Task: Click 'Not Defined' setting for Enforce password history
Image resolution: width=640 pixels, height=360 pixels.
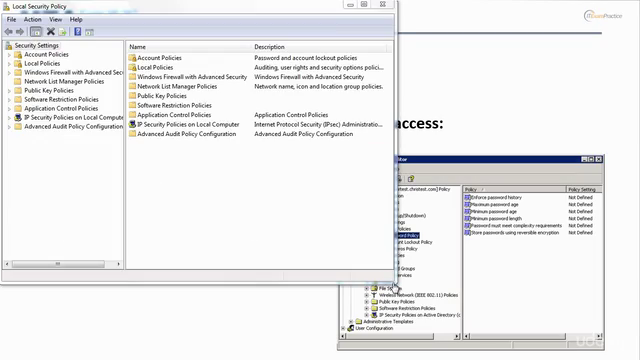Action: [580, 198]
